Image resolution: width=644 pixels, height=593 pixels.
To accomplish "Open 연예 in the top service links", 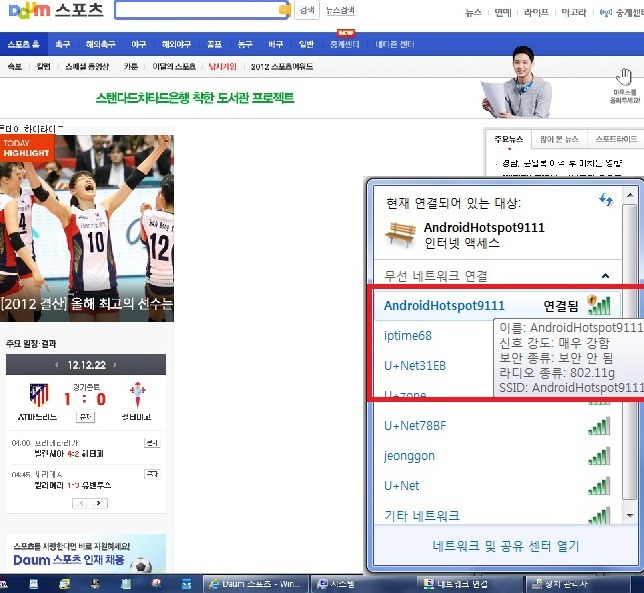I will click(x=503, y=13).
